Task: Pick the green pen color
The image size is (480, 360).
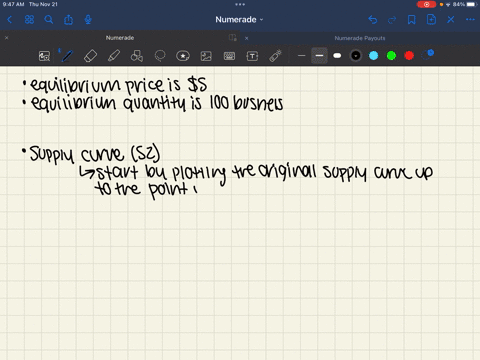Action: [x=391, y=56]
